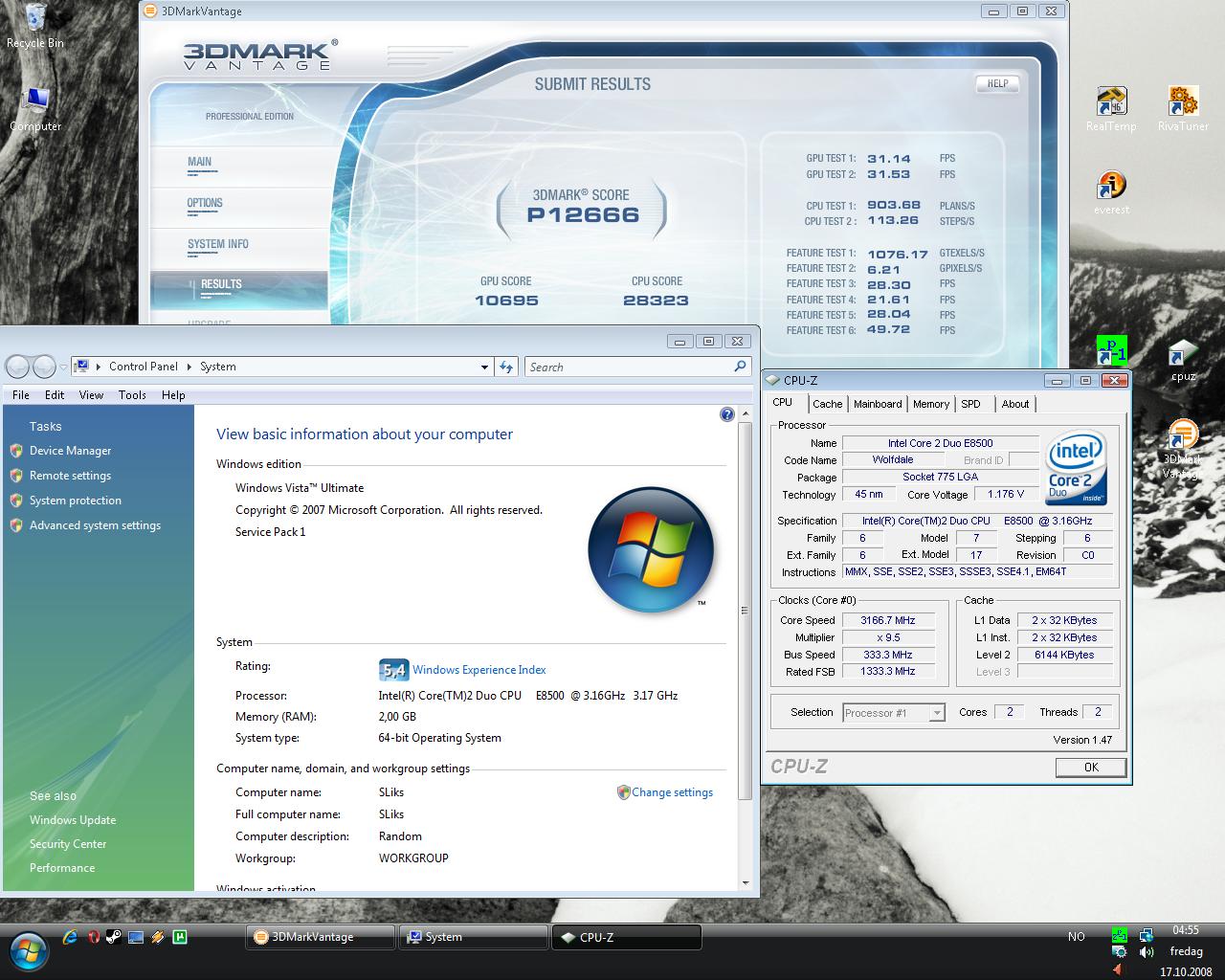Open the green P-1 desktop shortcut
The height and width of the screenshot is (980, 1225).
(x=1111, y=350)
